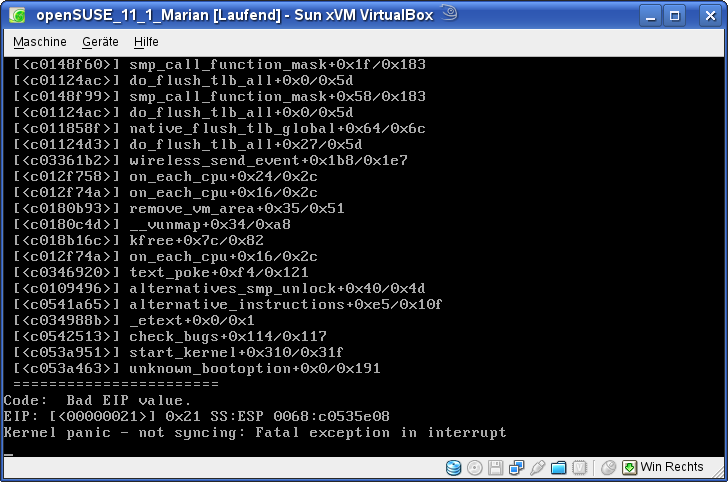
Task: Click the USB device status icon
Action: coord(538,467)
